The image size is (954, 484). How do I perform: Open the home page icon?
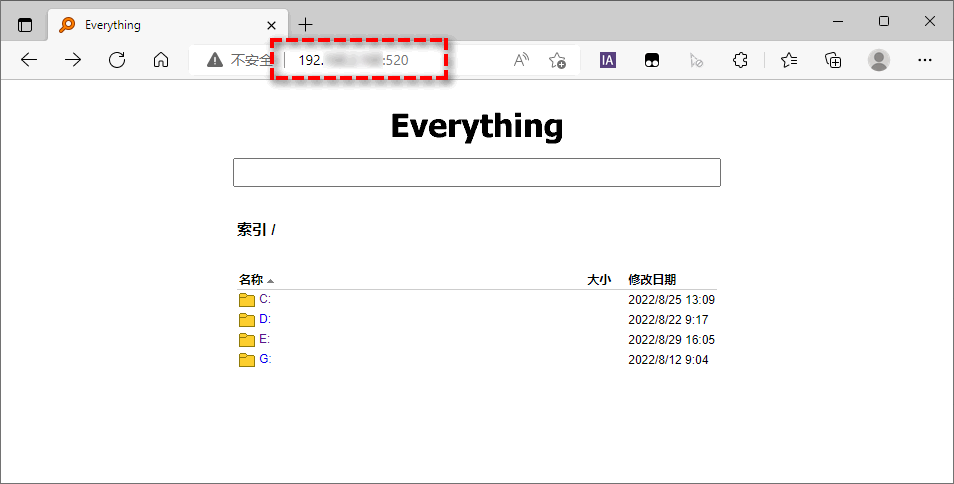coord(161,60)
